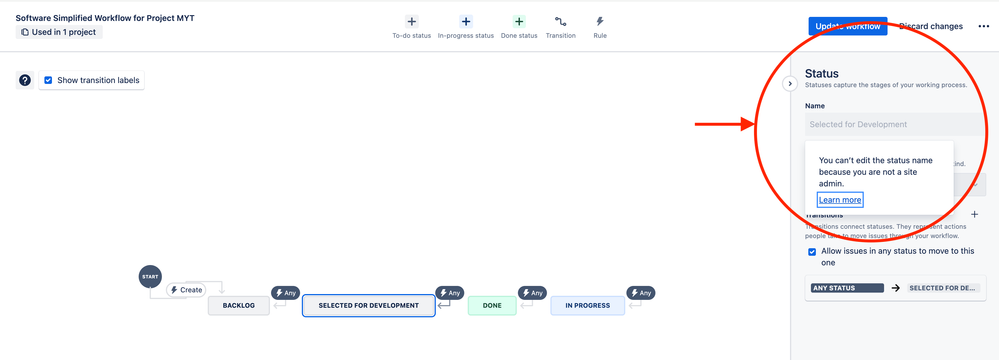Toggle Allow issues in any status checkbox

pyautogui.click(x=812, y=252)
